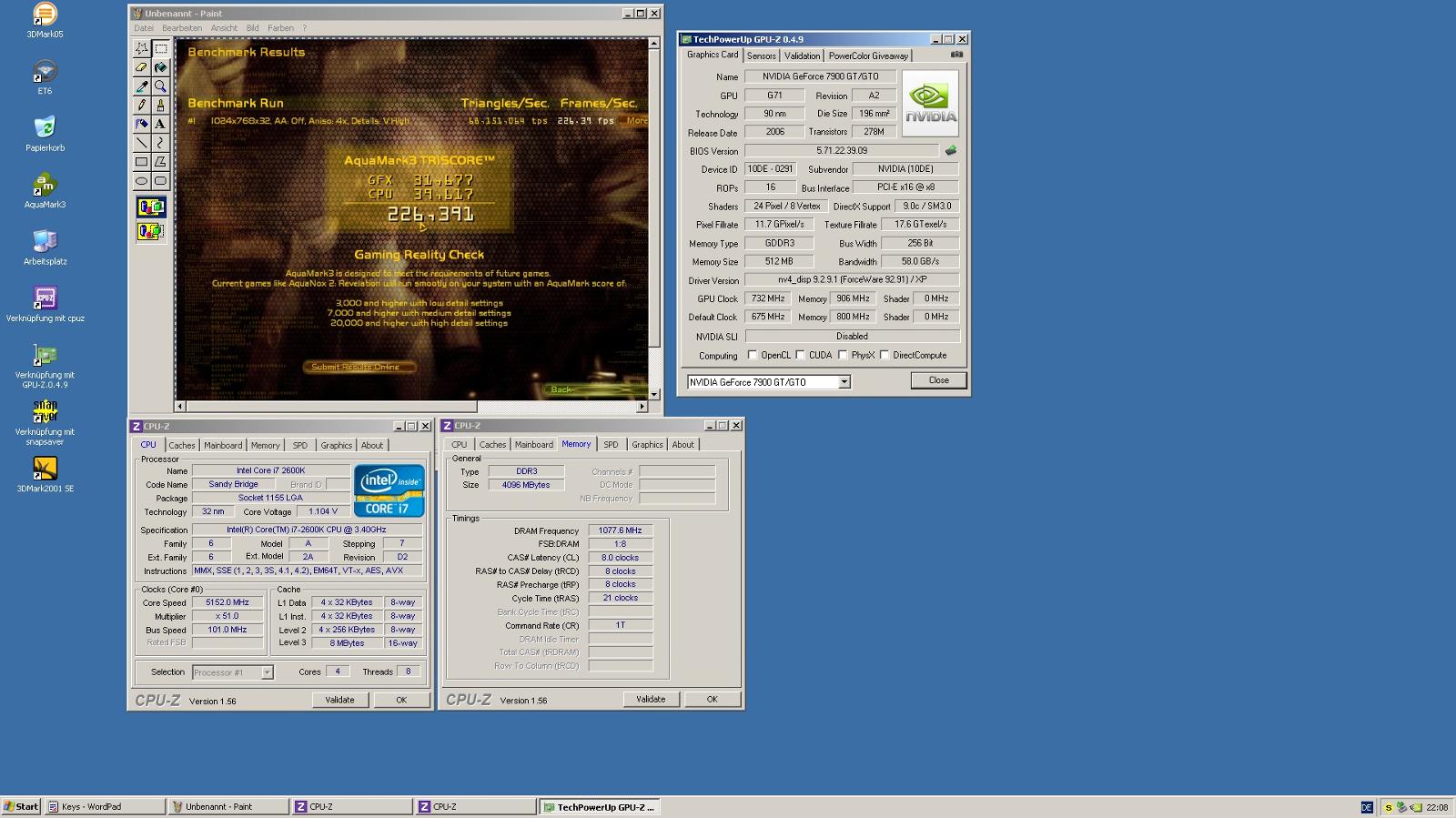Switch to Caches tab in left CPU-Z window
Viewport: 1456px width, 818px height.
[x=182, y=445]
